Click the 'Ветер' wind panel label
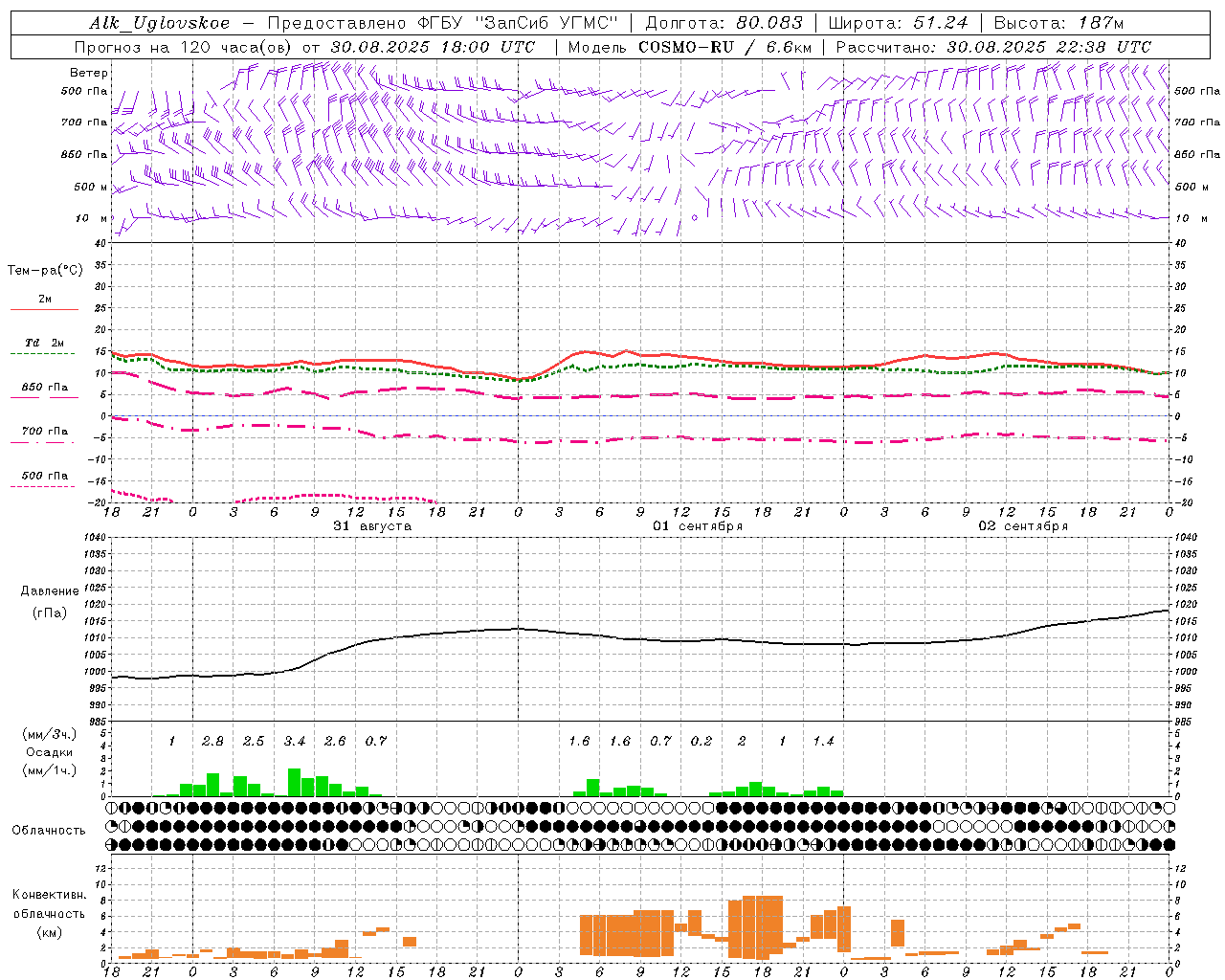The width and height of the screenshot is (1225, 980). [89, 73]
